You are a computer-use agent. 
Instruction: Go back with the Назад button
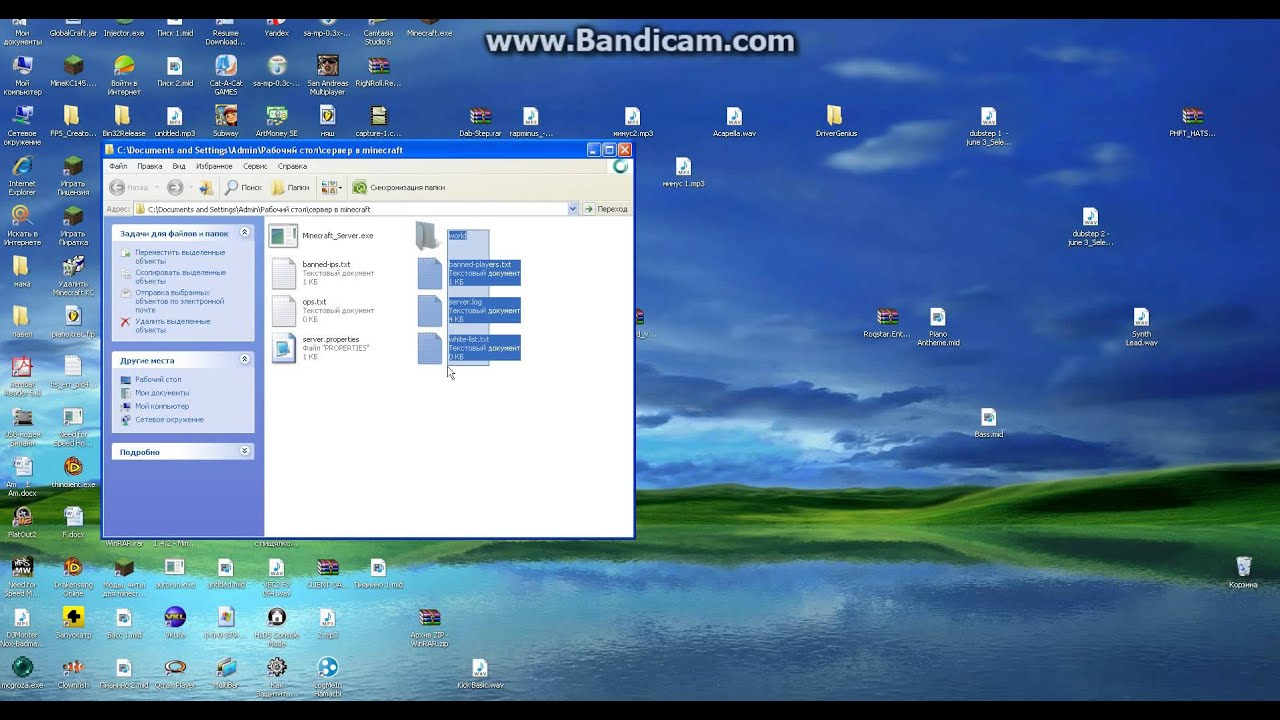pos(129,187)
